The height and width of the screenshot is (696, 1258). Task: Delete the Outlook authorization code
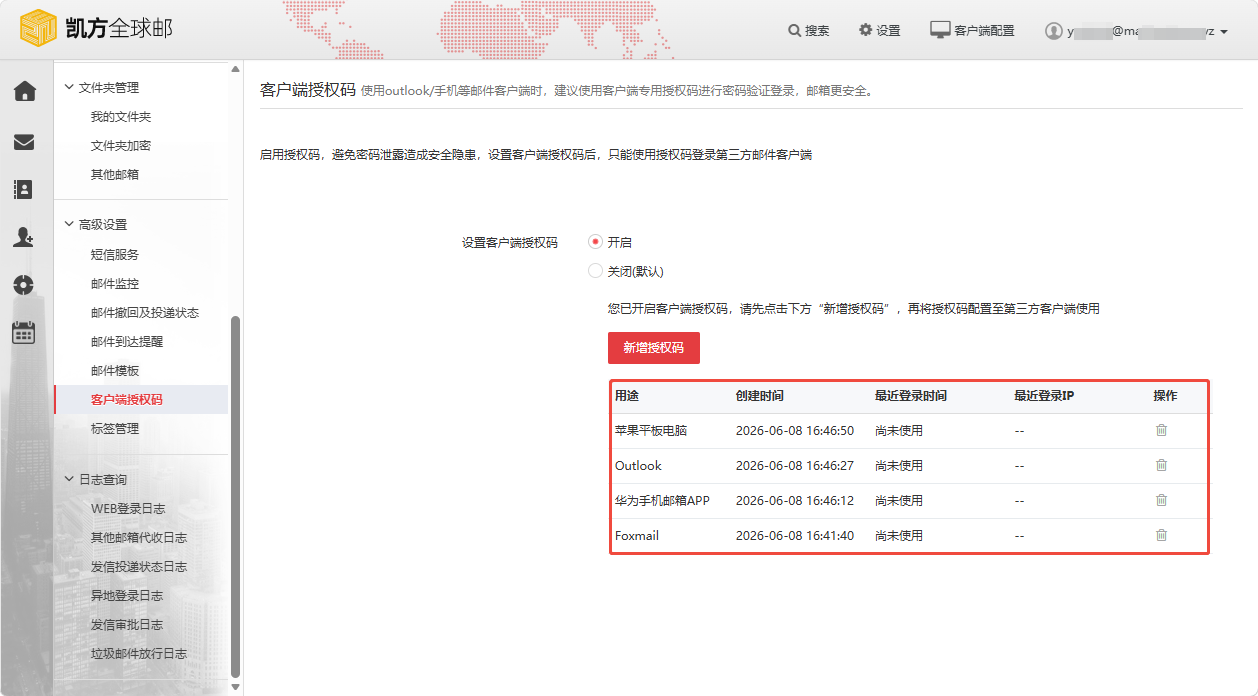pyautogui.click(x=1161, y=466)
